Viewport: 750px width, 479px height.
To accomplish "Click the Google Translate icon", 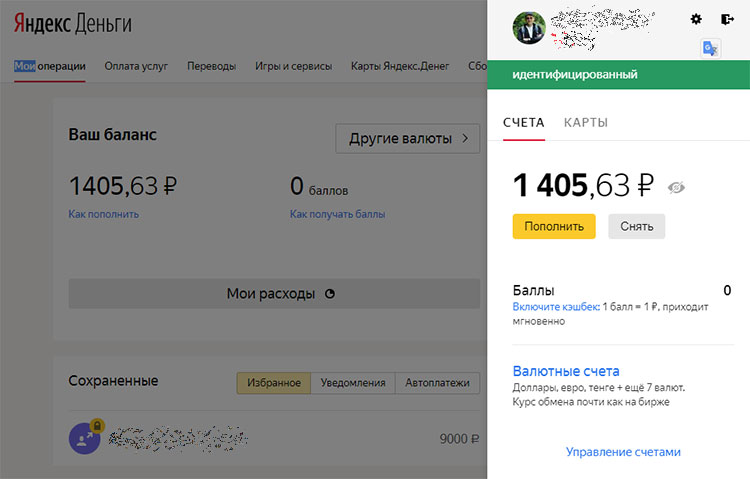I will 710,48.
